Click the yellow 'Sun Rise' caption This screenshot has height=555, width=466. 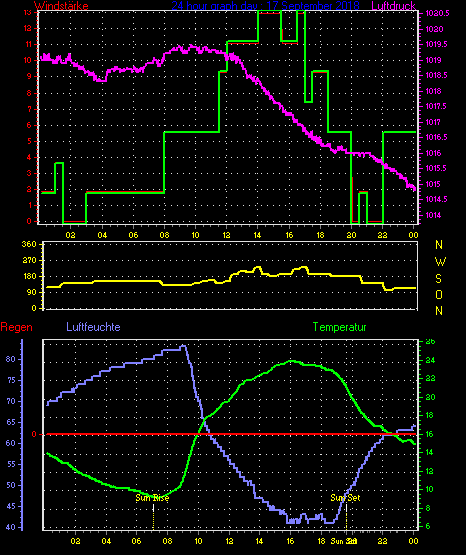click(152, 498)
